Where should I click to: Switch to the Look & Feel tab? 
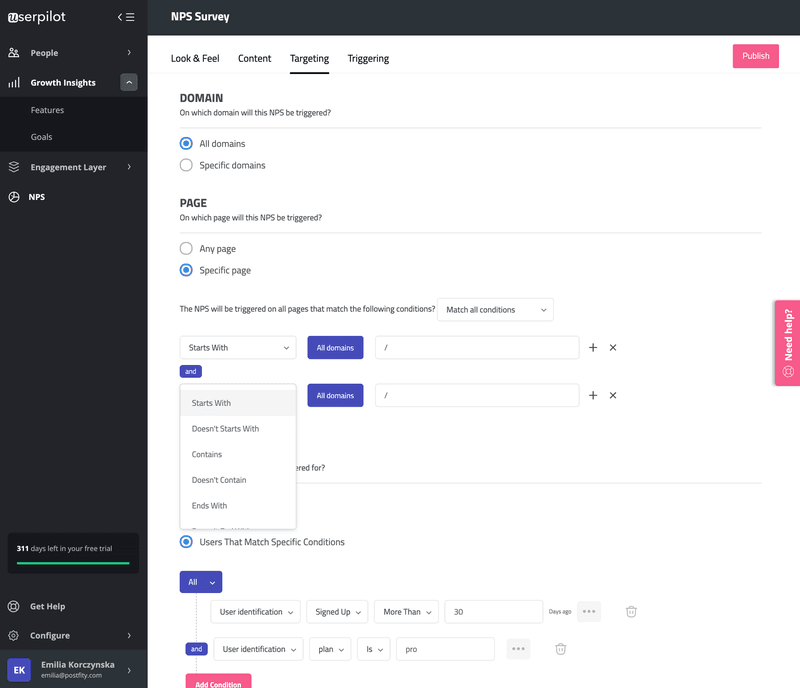click(x=195, y=58)
